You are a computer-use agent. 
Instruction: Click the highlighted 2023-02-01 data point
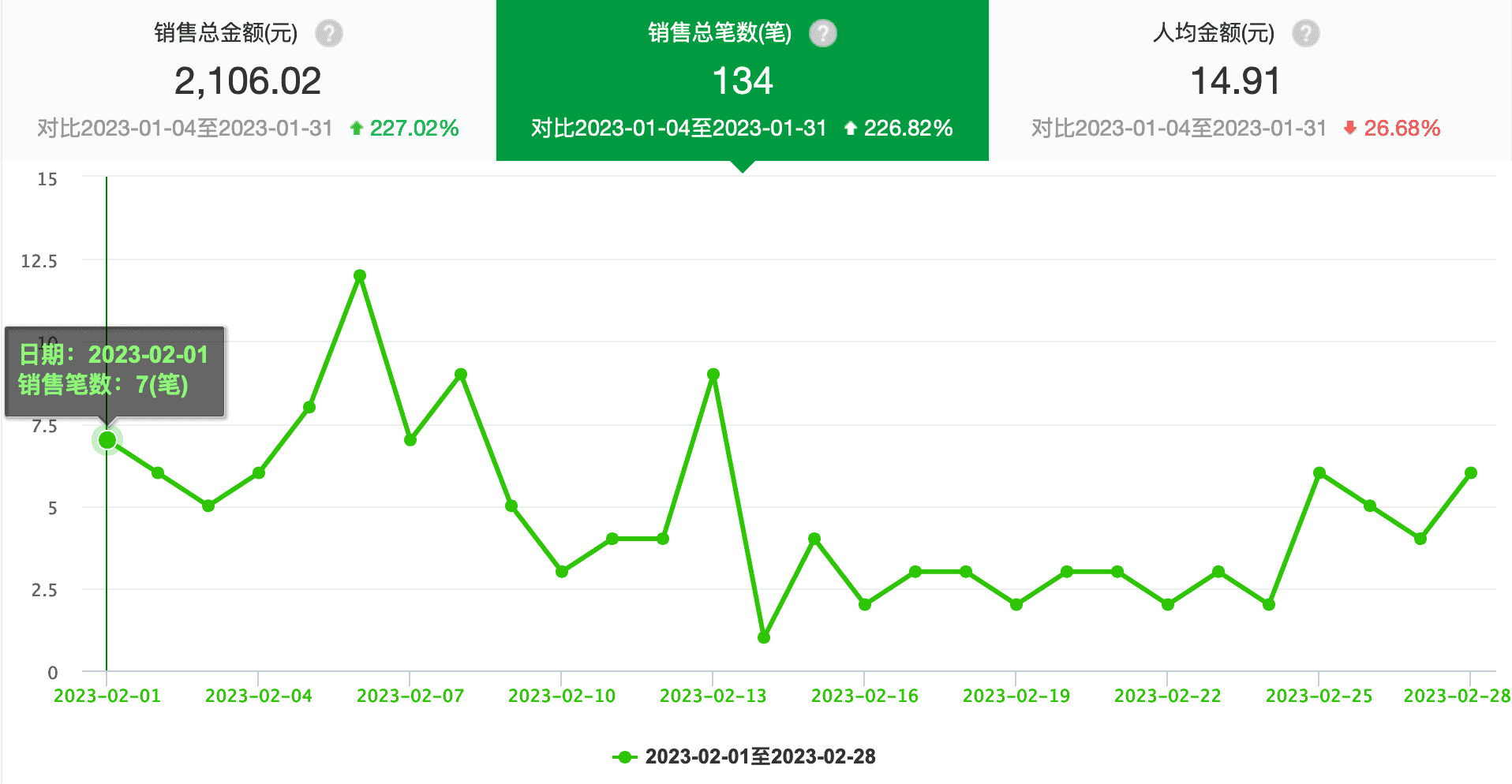tap(107, 440)
